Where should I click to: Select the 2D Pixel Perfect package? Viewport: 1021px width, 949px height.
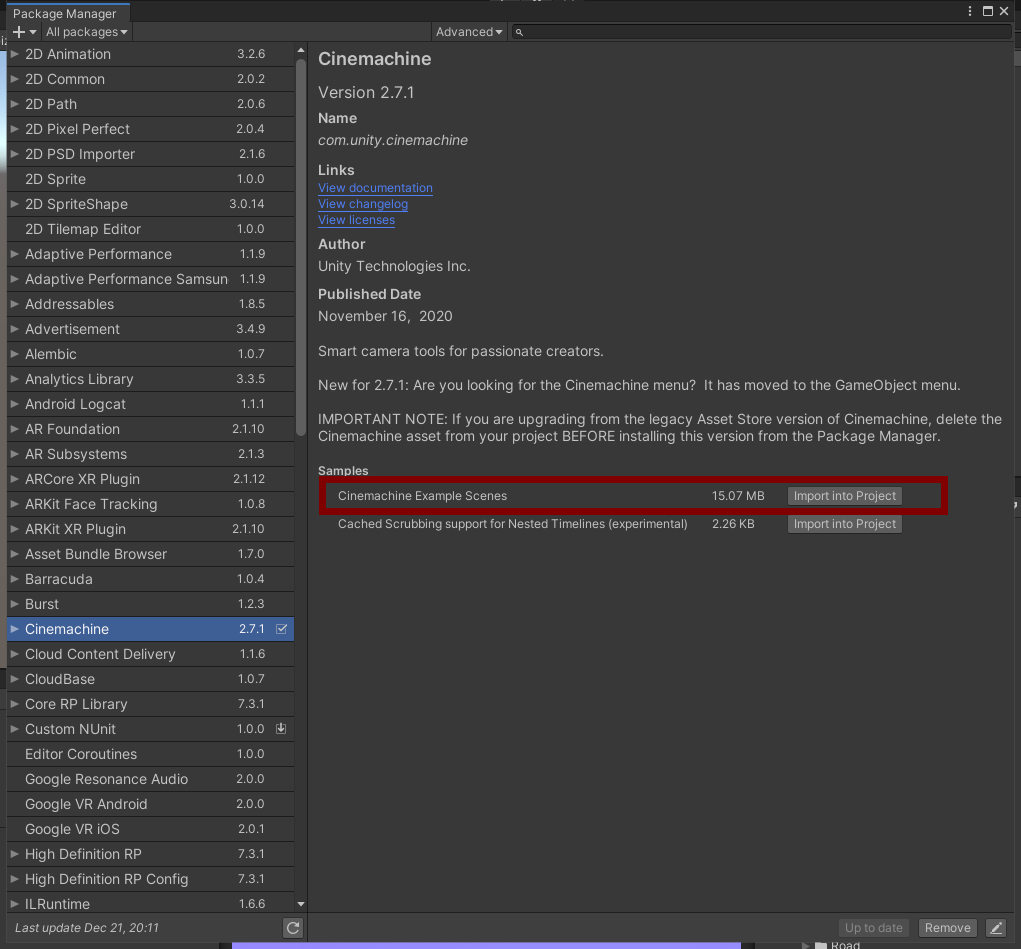click(x=150, y=129)
